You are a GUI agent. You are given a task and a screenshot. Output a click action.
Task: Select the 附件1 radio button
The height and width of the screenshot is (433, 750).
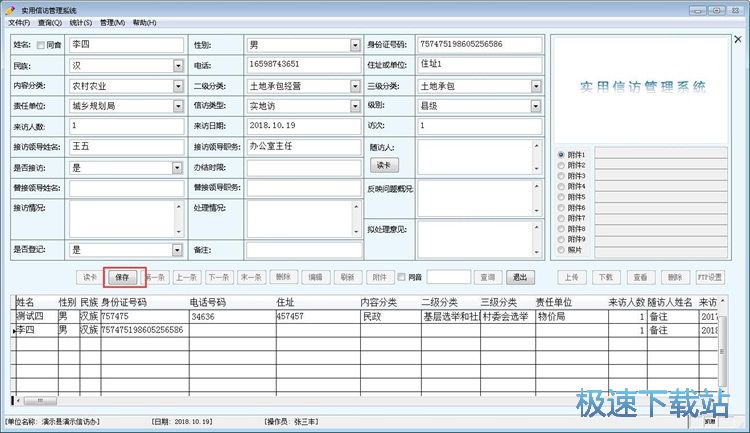561,155
